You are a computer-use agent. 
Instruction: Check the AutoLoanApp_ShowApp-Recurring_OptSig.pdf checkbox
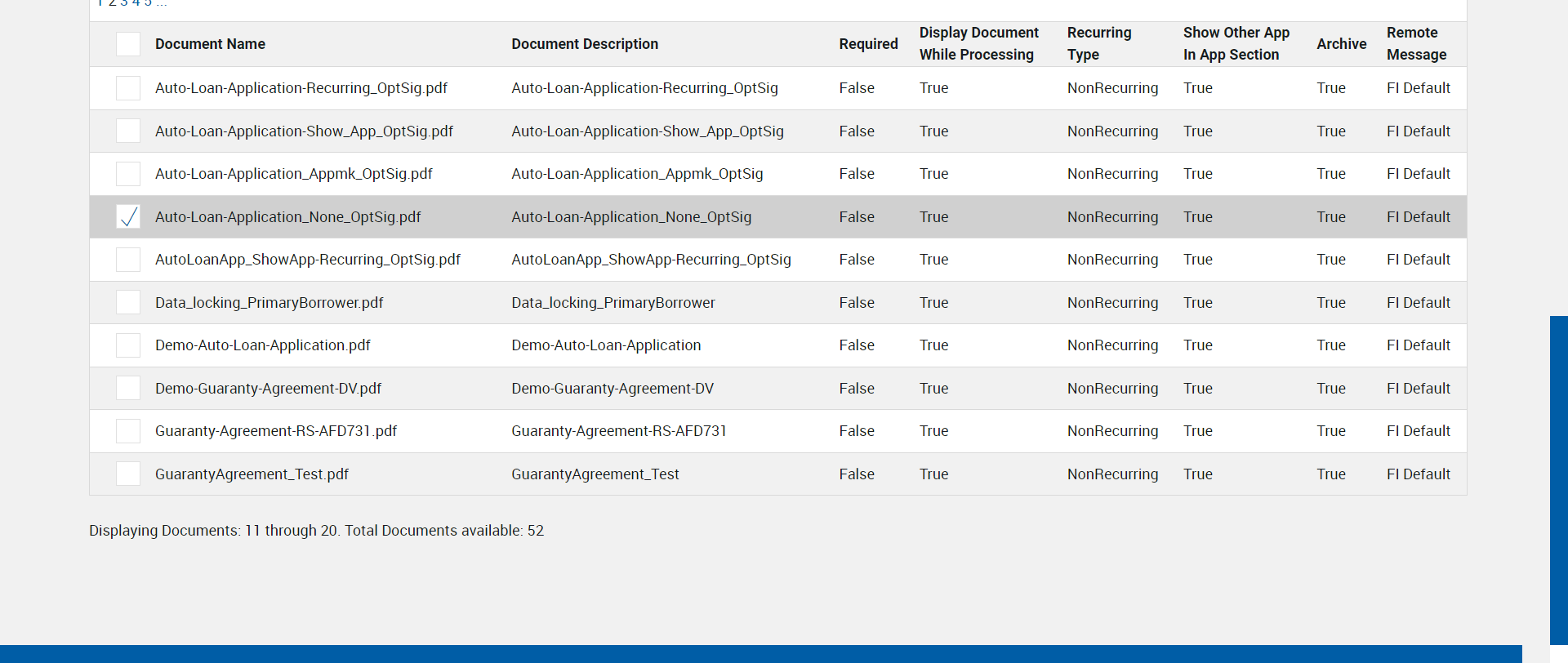(x=128, y=260)
